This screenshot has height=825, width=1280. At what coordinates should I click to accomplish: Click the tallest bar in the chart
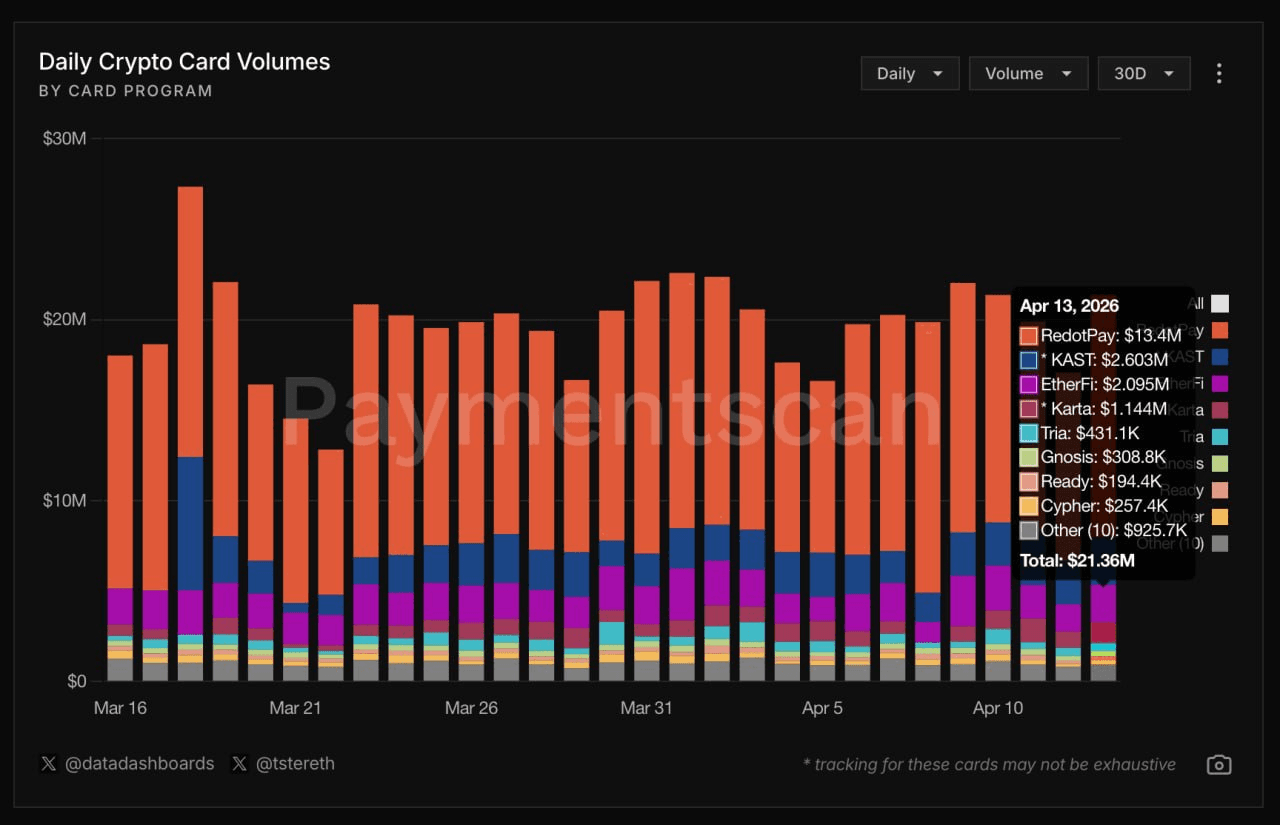point(190,300)
